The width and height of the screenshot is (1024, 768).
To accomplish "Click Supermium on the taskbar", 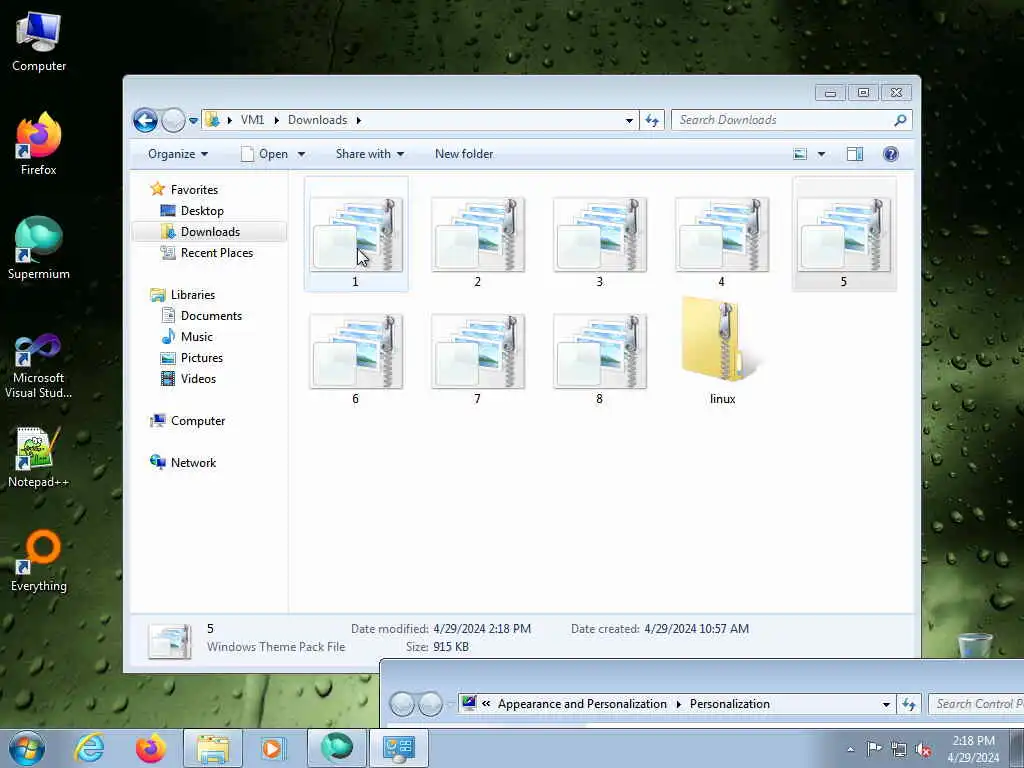I will pos(337,748).
